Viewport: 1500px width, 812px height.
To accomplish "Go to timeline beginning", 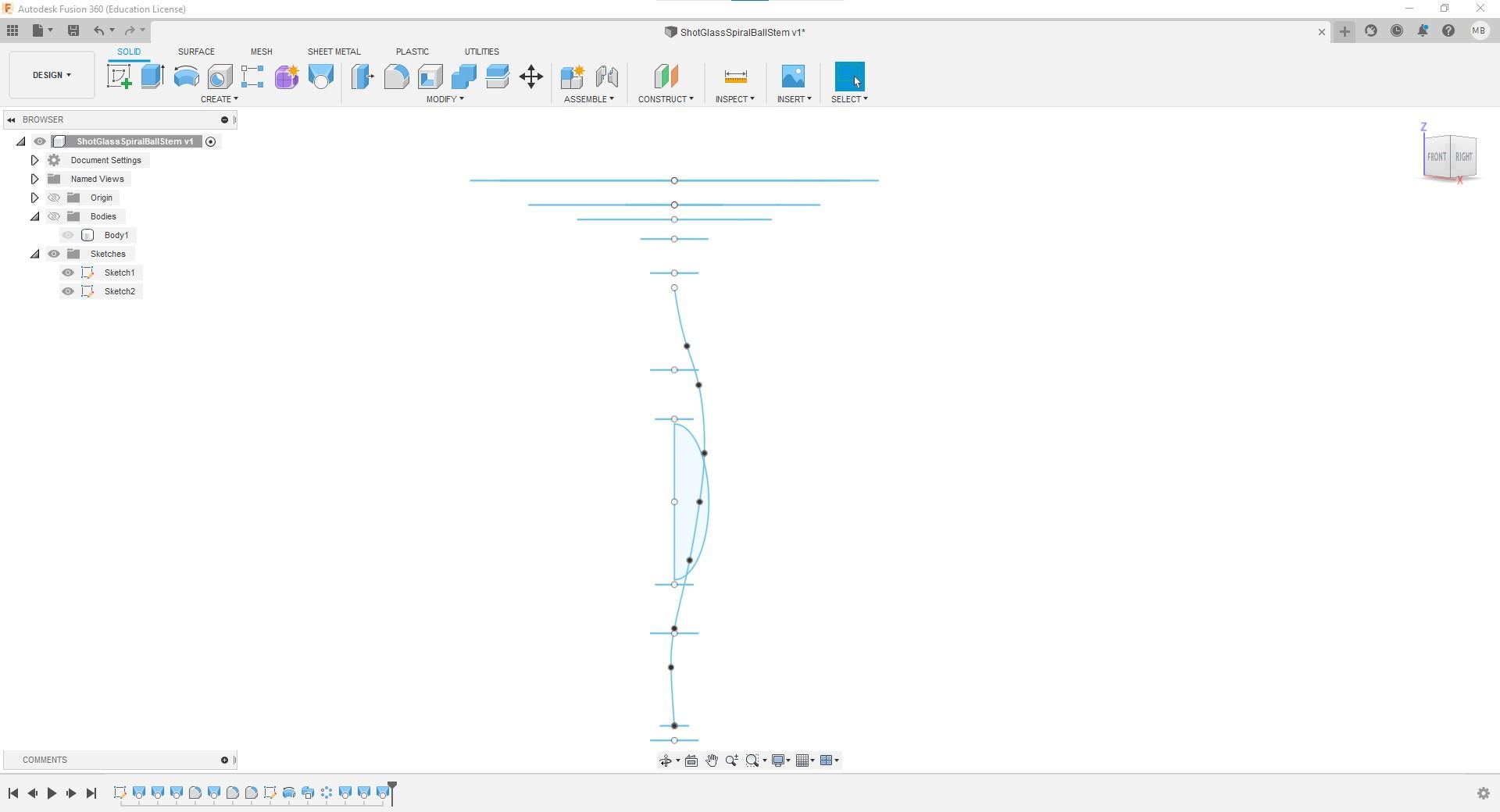I will (13, 793).
